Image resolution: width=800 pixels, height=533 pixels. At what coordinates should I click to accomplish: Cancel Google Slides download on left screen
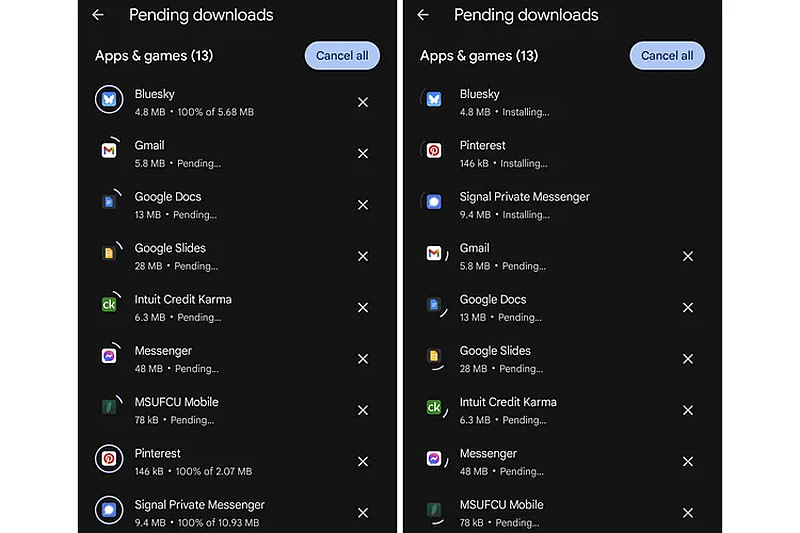363,257
